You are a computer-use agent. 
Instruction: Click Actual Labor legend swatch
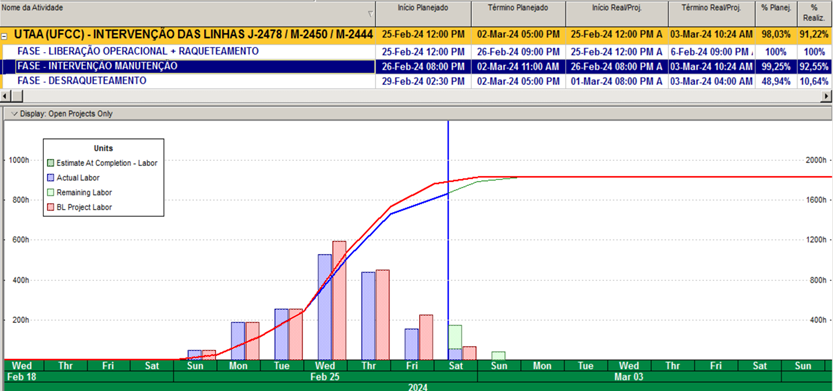[x=50, y=177]
